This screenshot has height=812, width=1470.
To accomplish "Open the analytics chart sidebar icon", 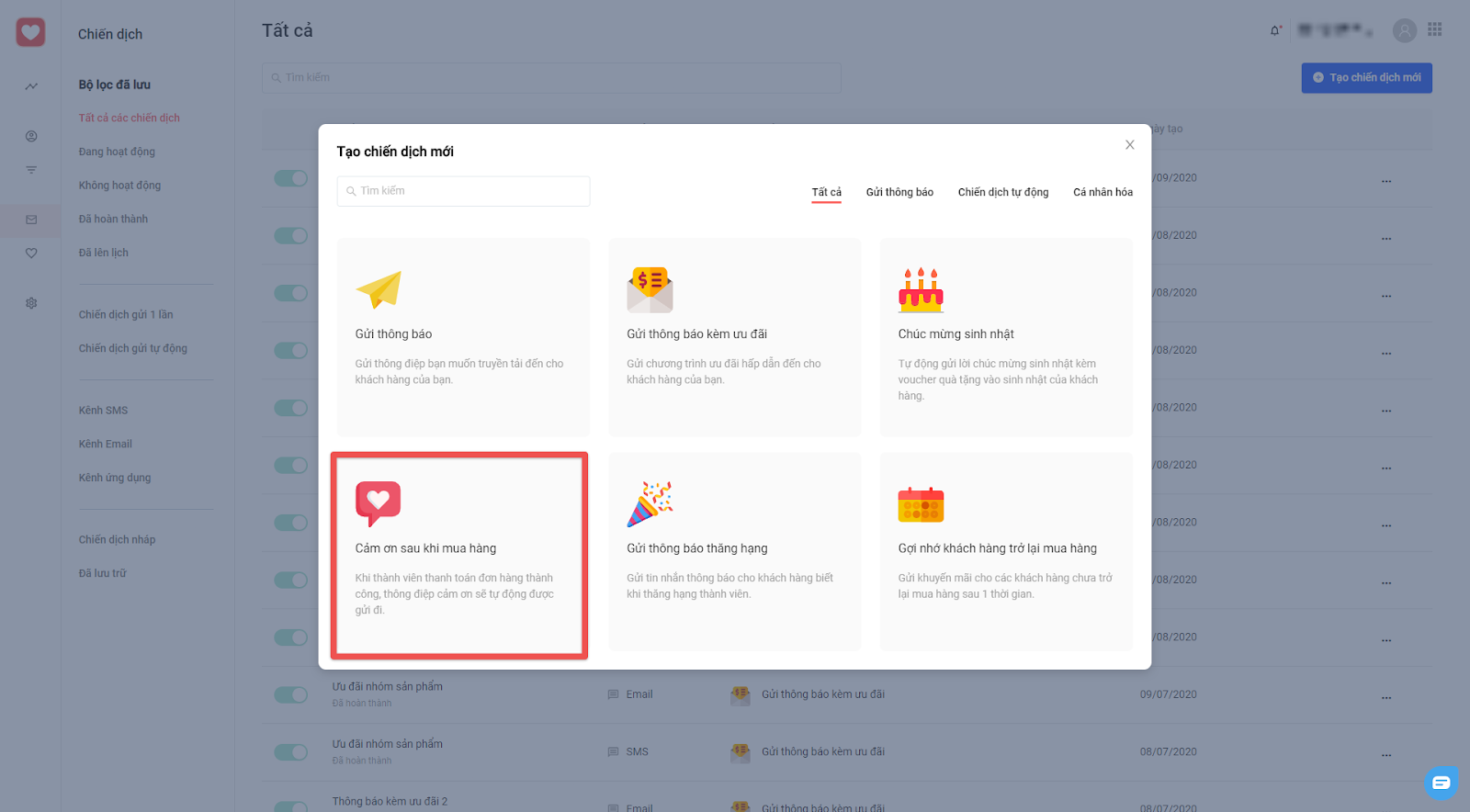I will pyautogui.click(x=31, y=86).
